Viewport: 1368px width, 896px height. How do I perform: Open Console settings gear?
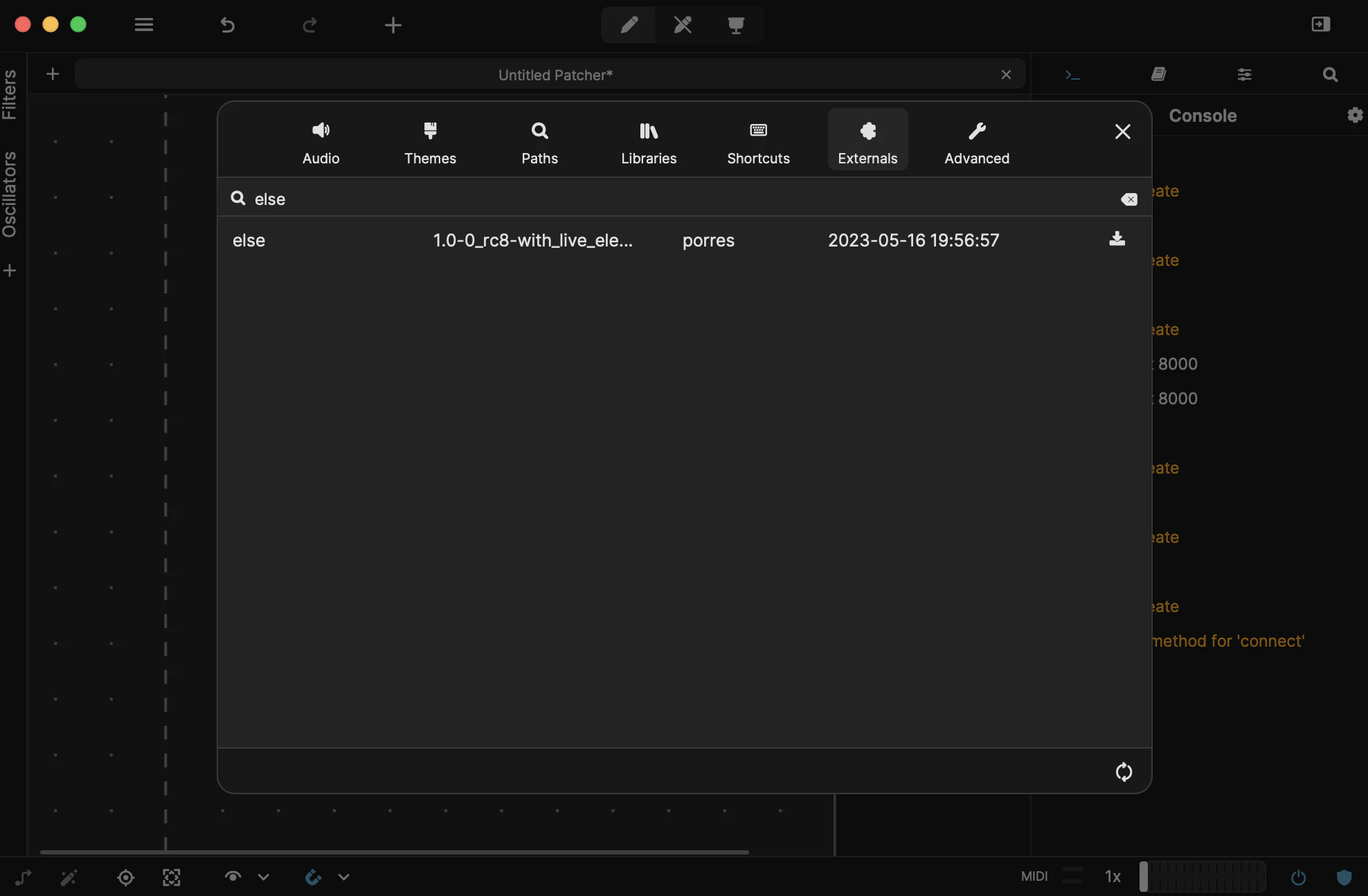coord(1355,115)
